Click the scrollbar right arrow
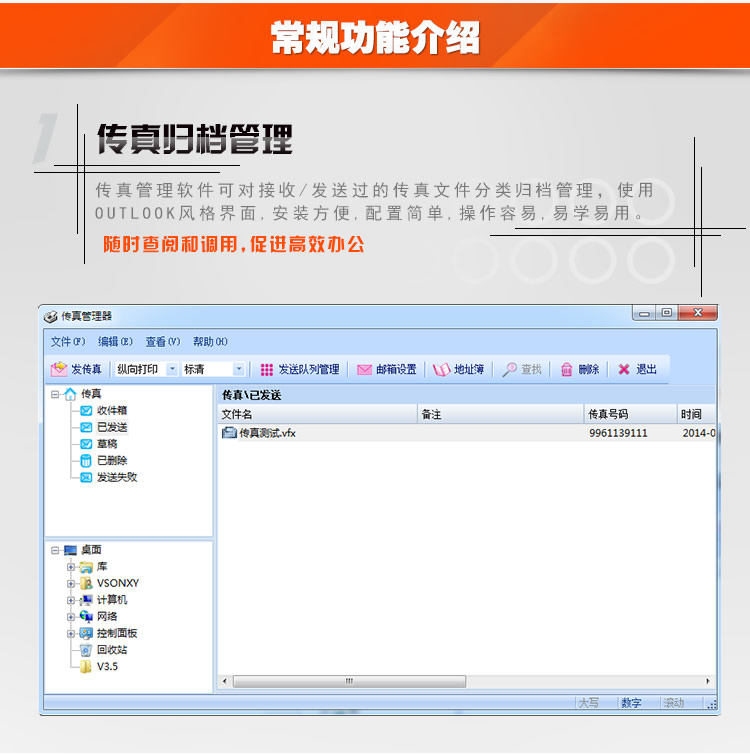 tap(708, 681)
